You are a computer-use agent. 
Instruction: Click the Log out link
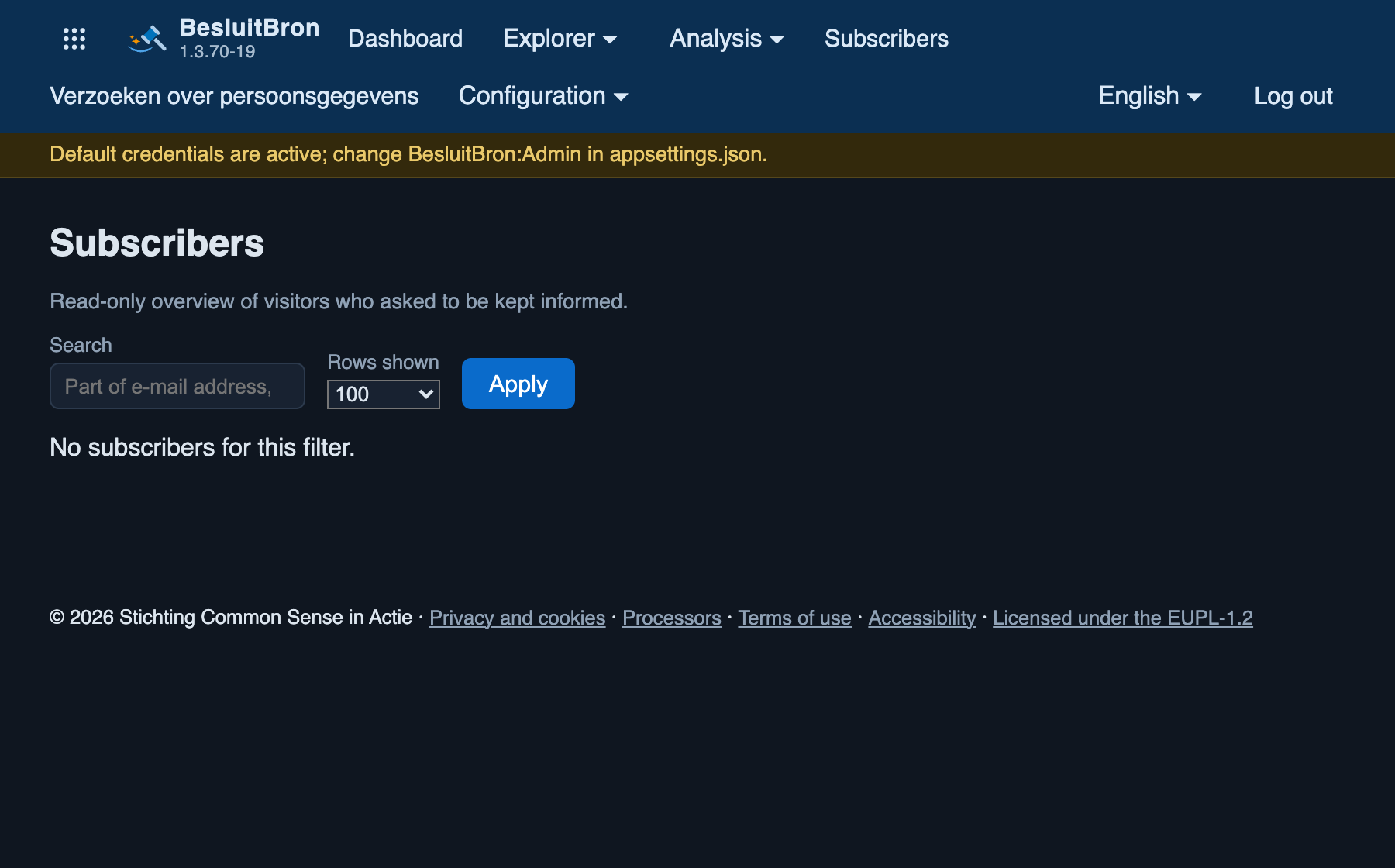pyautogui.click(x=1293, y=96)
